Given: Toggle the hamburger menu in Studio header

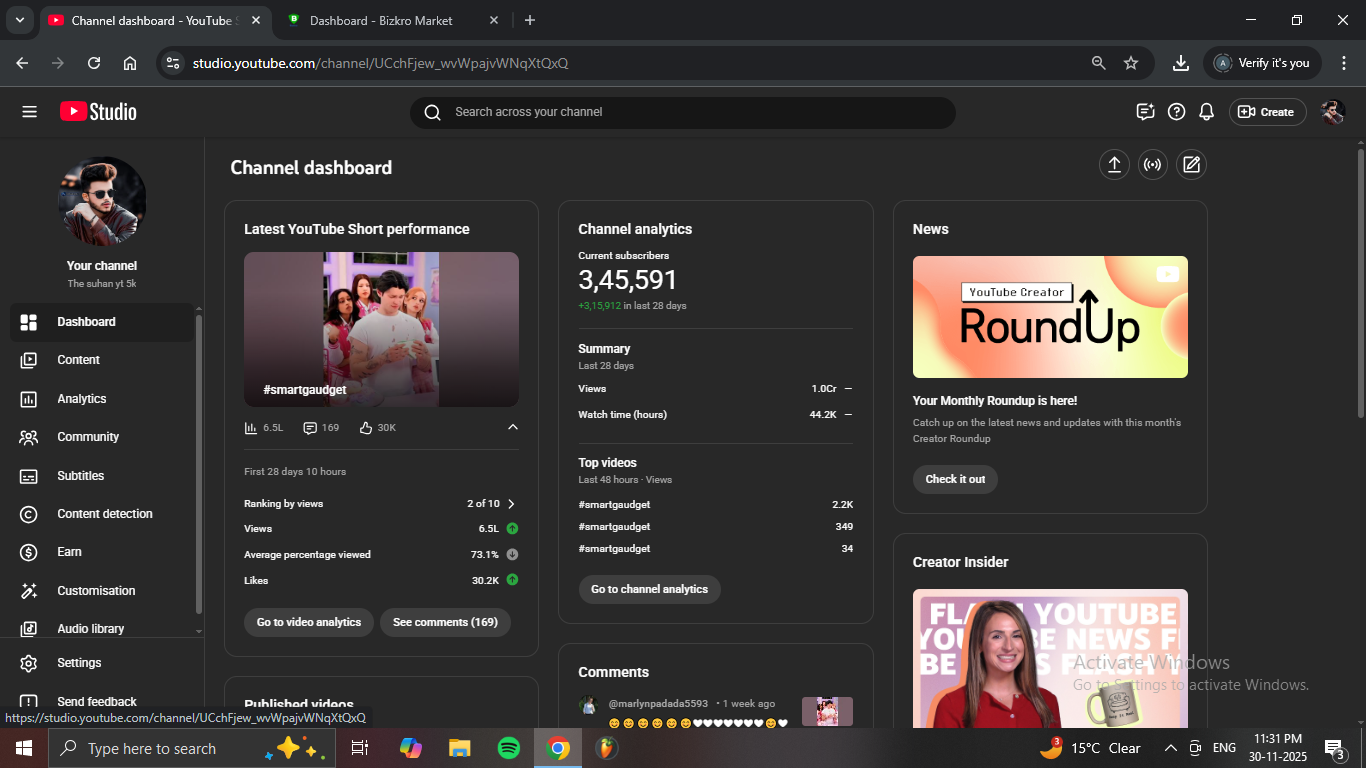Looking at the screenshot, I should coord(29,112).
